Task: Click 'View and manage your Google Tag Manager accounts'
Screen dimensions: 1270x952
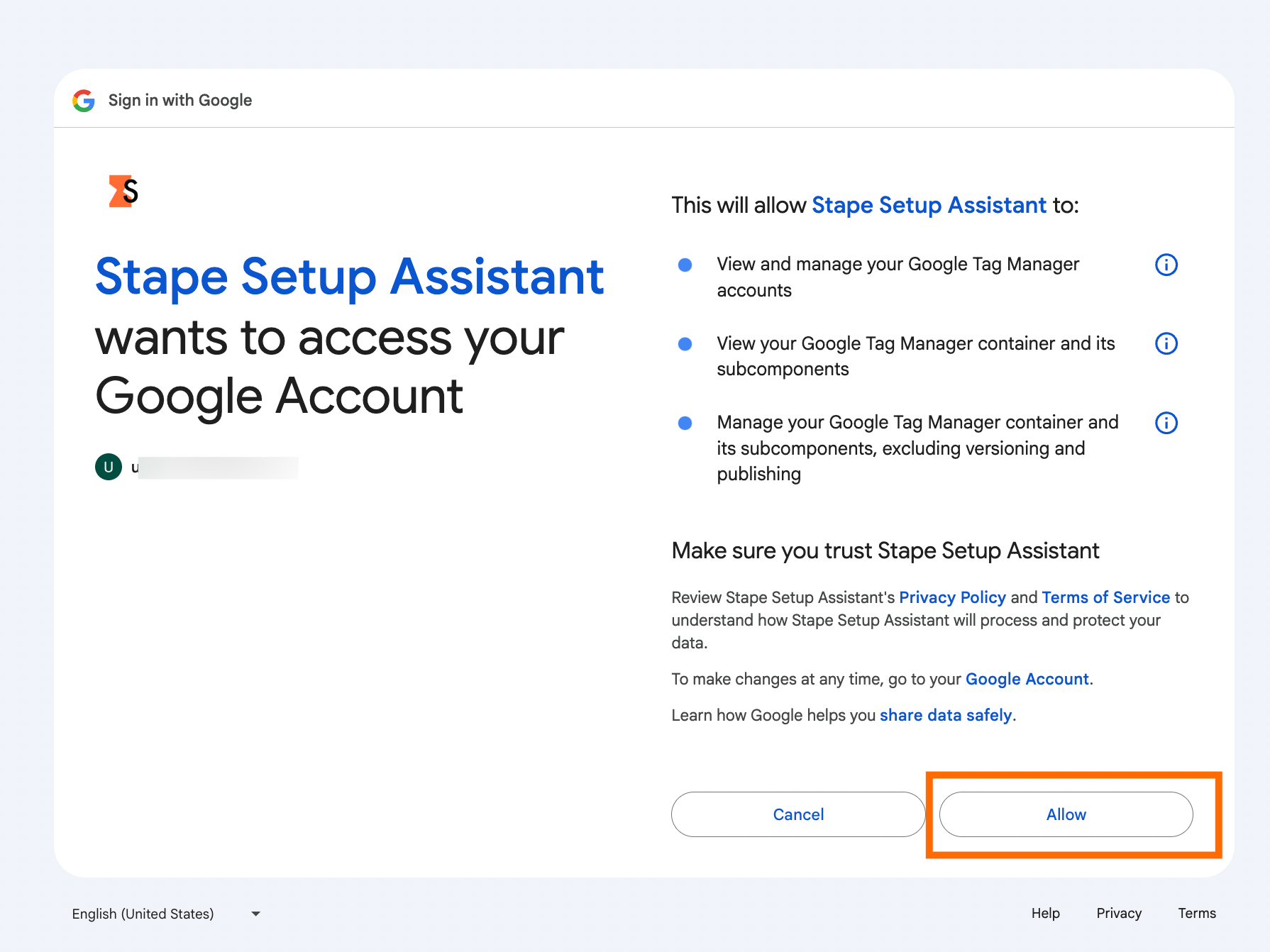Action: point(898,277)
